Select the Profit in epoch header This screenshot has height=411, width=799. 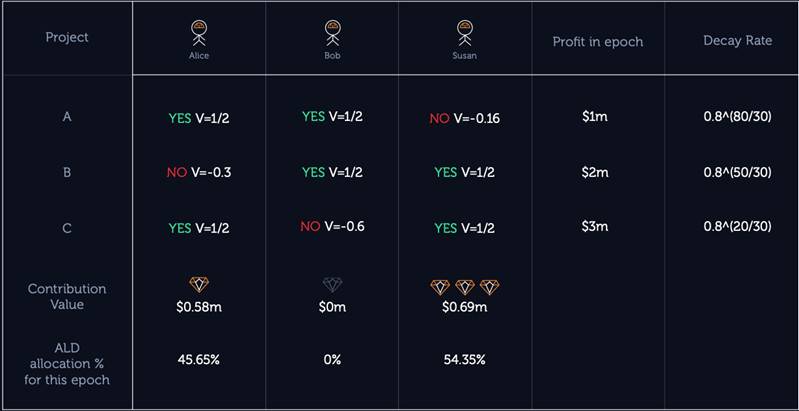(598, 42)
